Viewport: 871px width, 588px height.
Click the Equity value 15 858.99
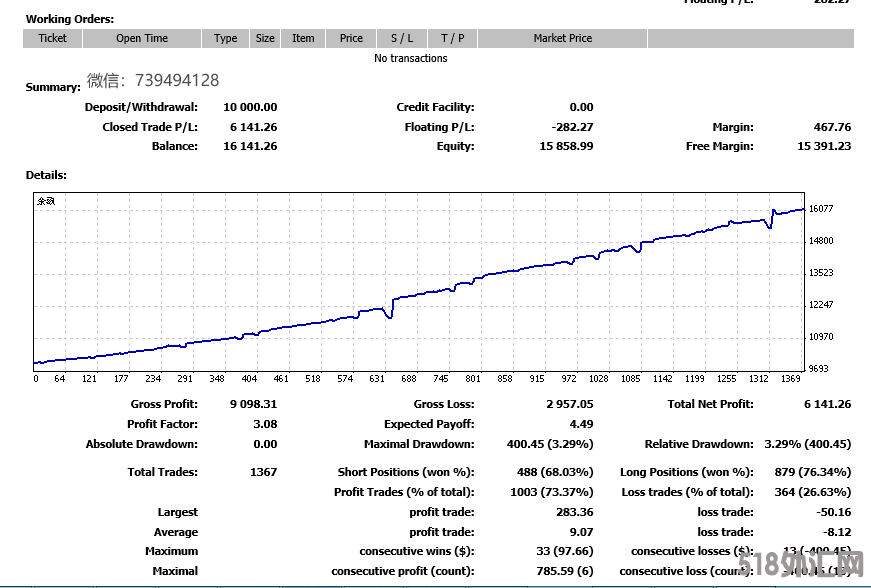tap(566, 146)
